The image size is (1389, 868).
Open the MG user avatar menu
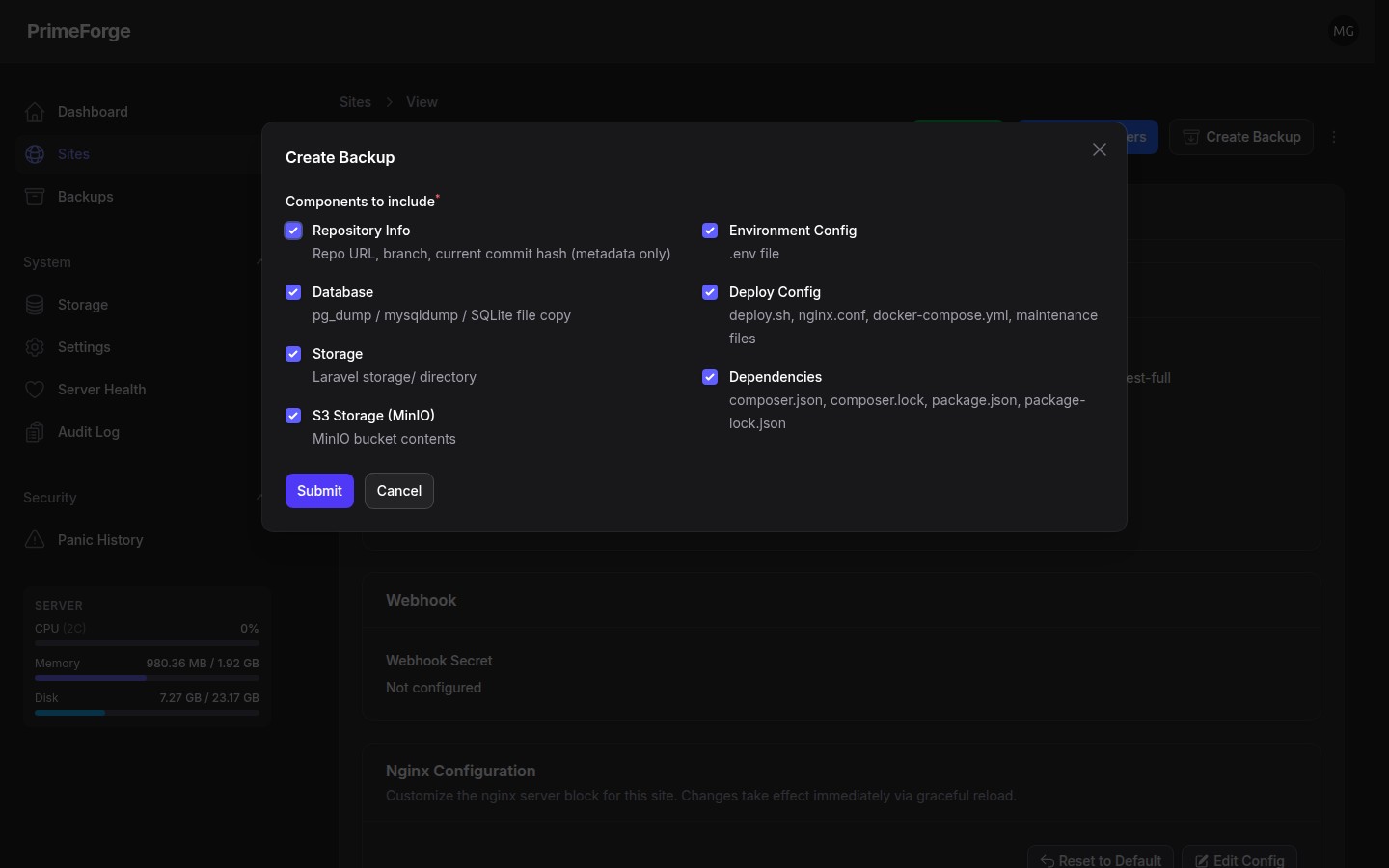click(x=1344, y=31)
